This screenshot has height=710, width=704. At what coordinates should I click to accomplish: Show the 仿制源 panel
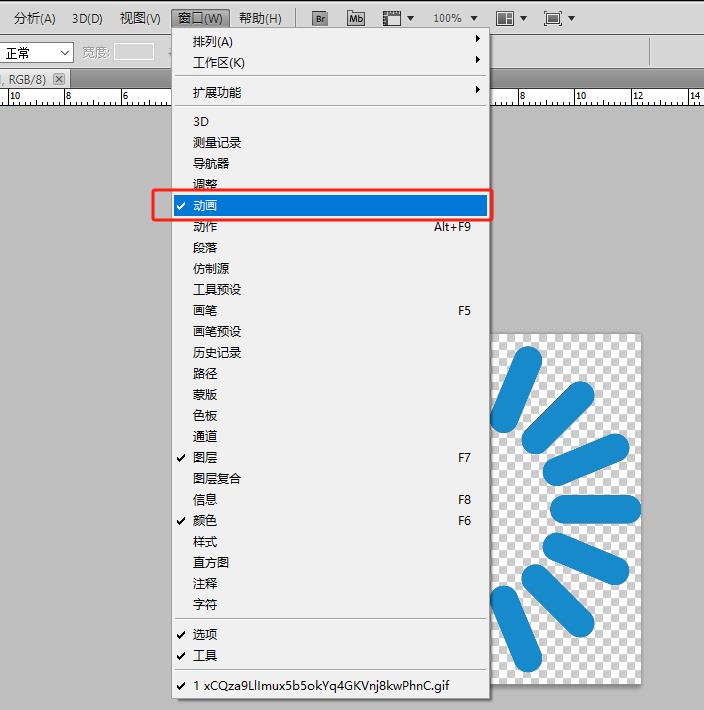330,269
